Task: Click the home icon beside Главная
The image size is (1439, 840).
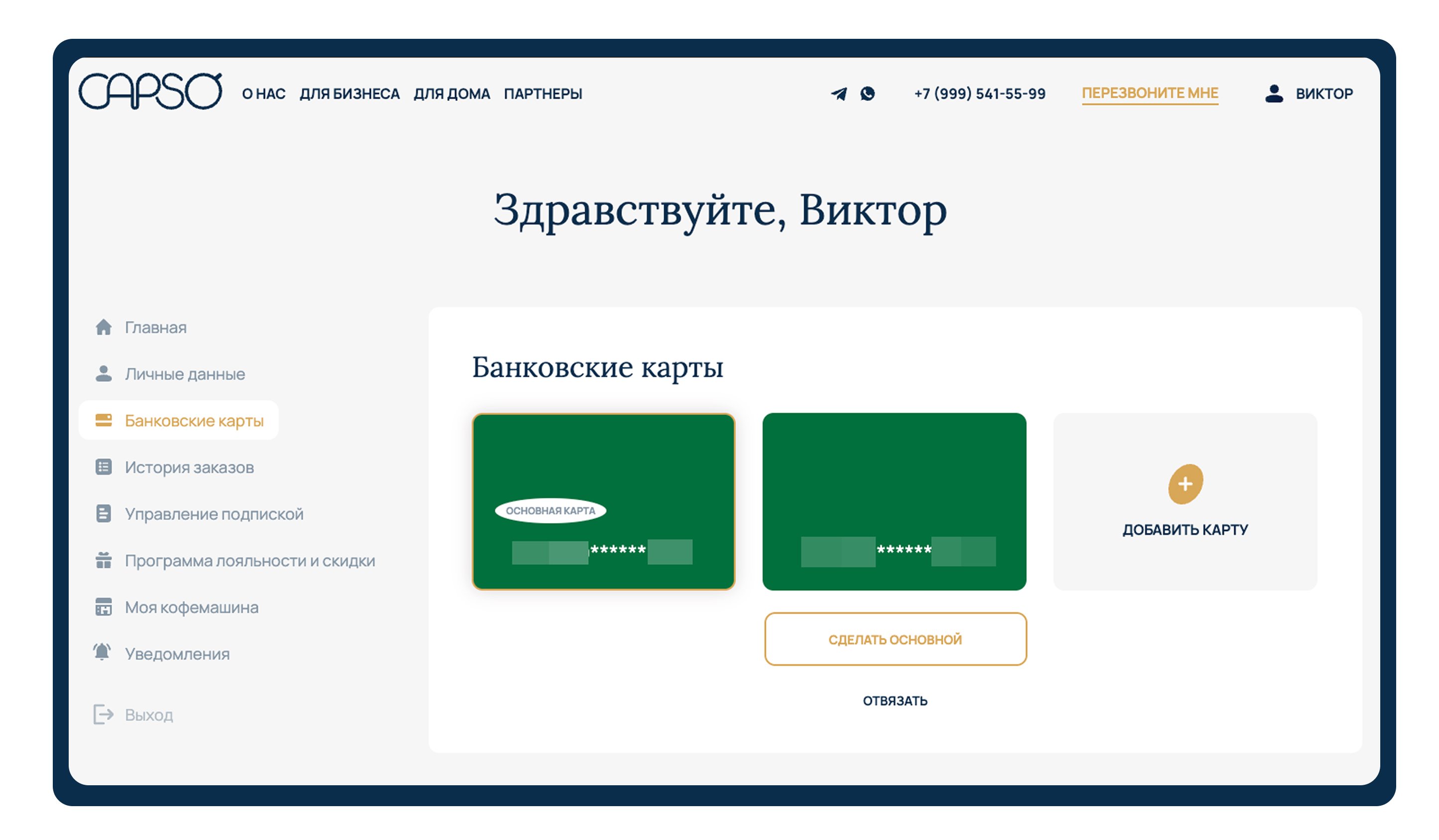Action: point(104,327)
